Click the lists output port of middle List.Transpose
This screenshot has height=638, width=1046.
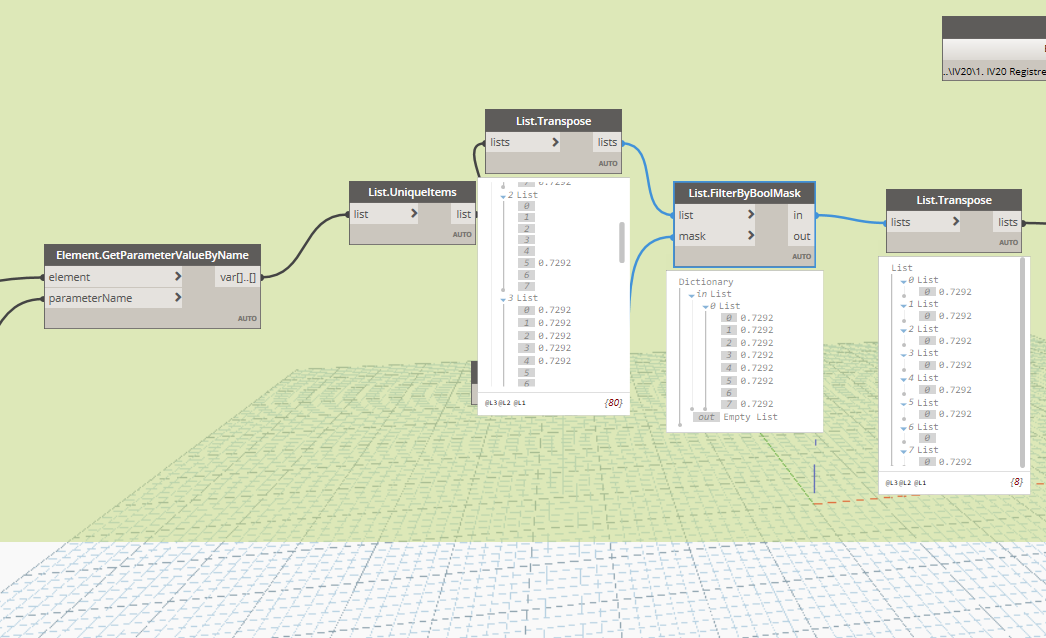click(x=607, y=142)
